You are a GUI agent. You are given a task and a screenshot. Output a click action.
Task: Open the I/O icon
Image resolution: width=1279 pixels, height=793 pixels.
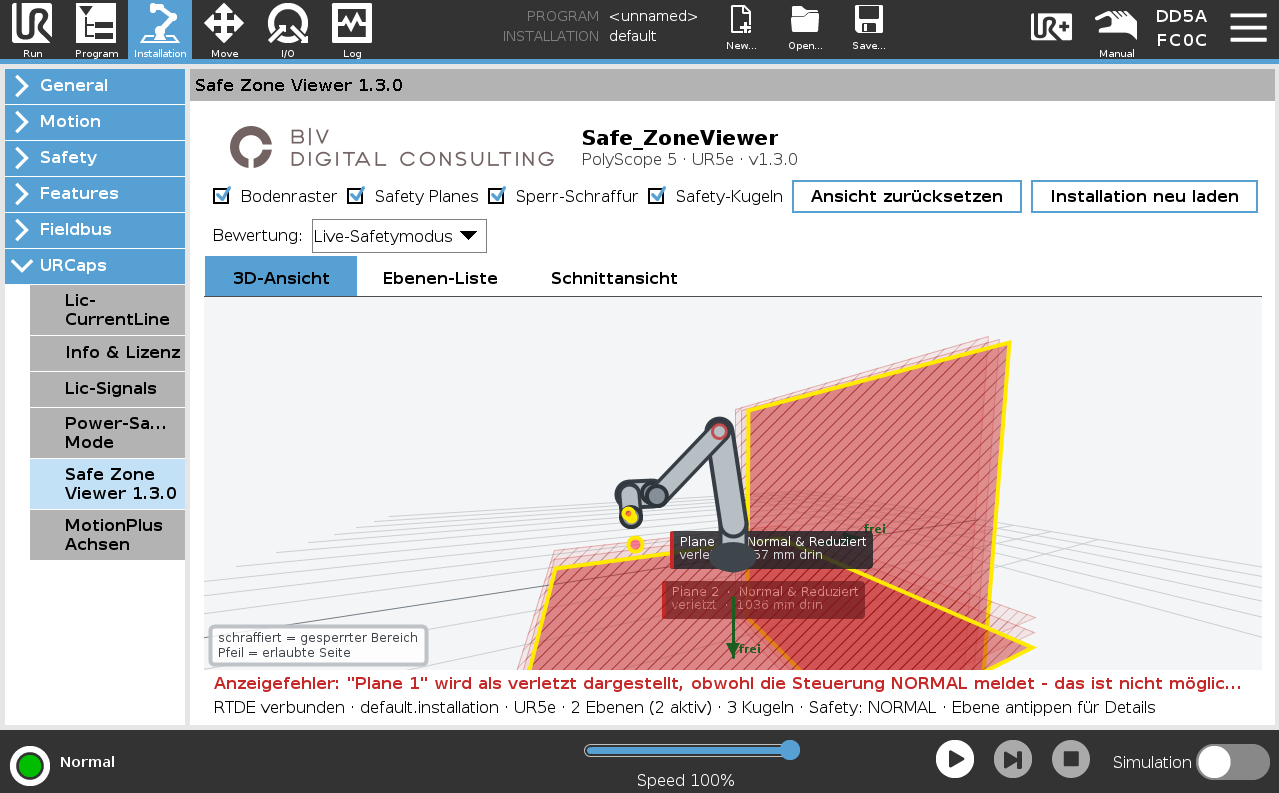288,30
